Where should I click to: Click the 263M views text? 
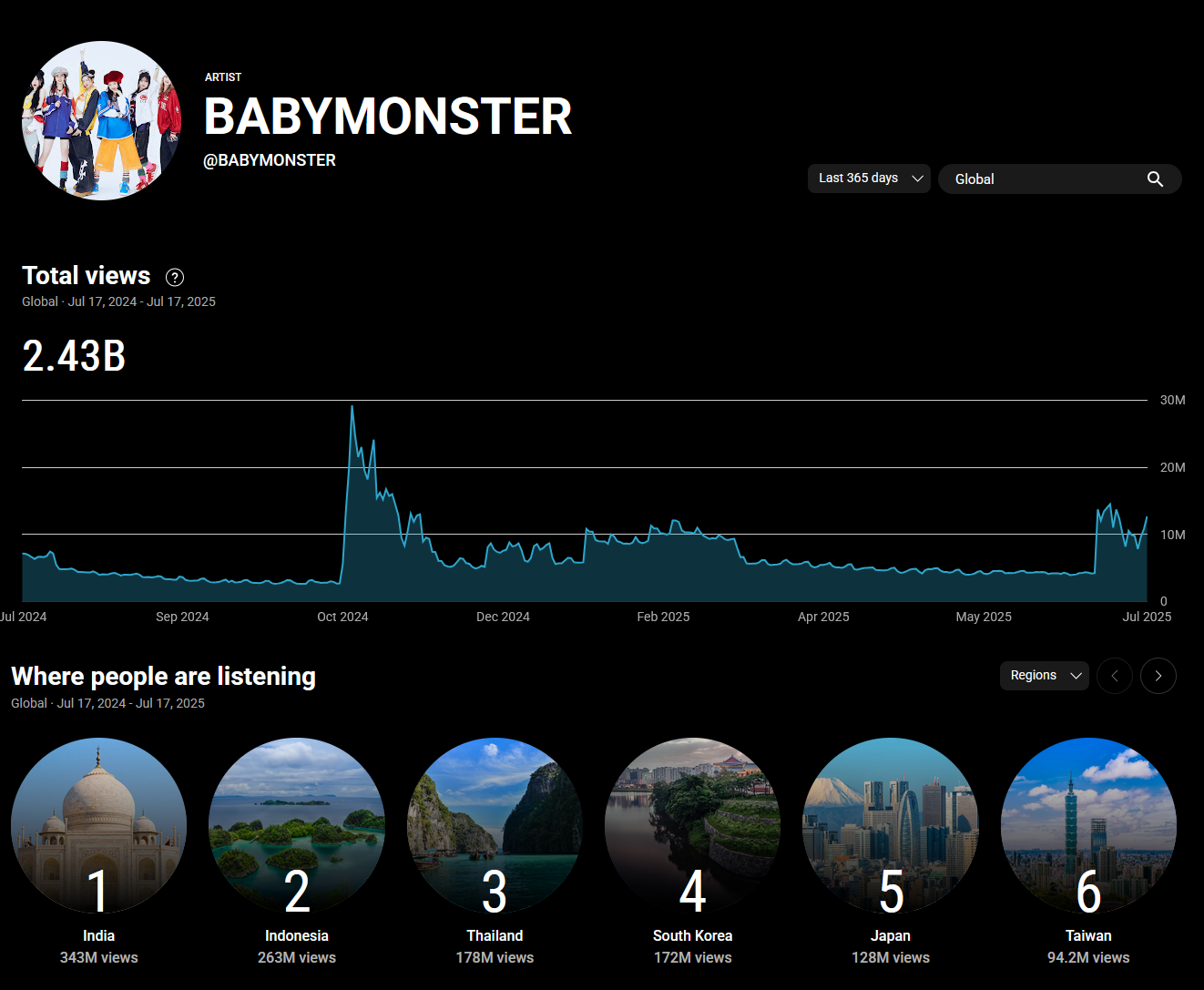coord(297,957)
